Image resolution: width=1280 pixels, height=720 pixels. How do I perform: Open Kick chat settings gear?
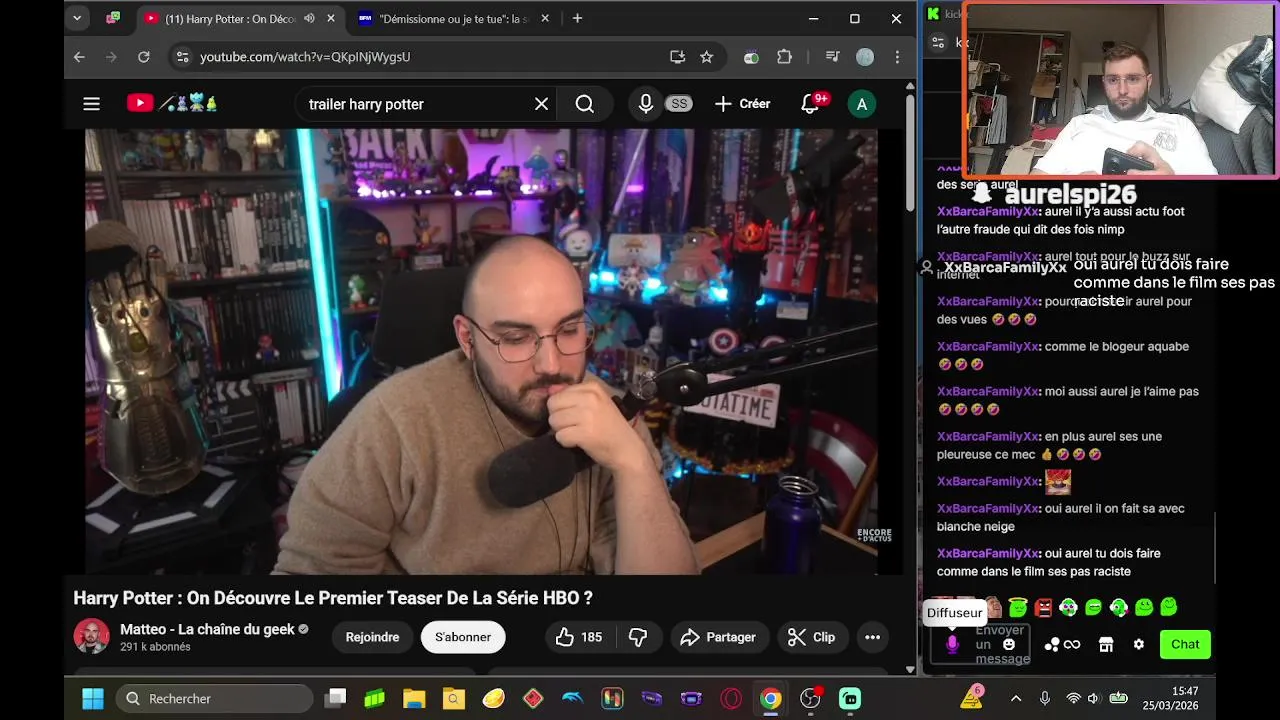click(1138, 645)
